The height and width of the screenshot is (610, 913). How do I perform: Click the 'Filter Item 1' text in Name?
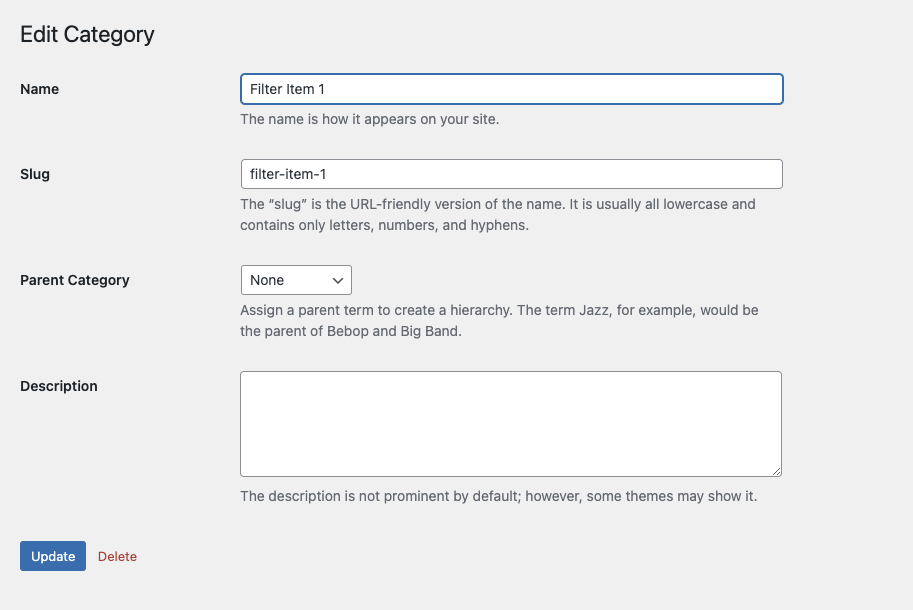pos(288,89)
